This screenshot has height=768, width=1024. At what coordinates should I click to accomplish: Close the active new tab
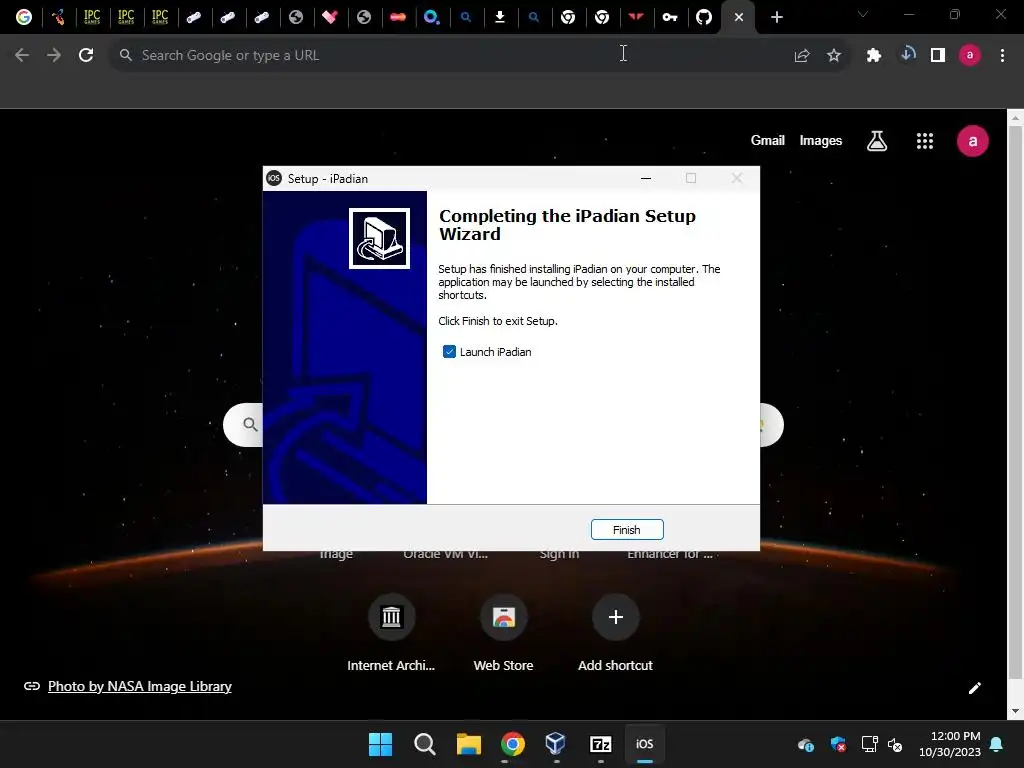tap(739, 18)
